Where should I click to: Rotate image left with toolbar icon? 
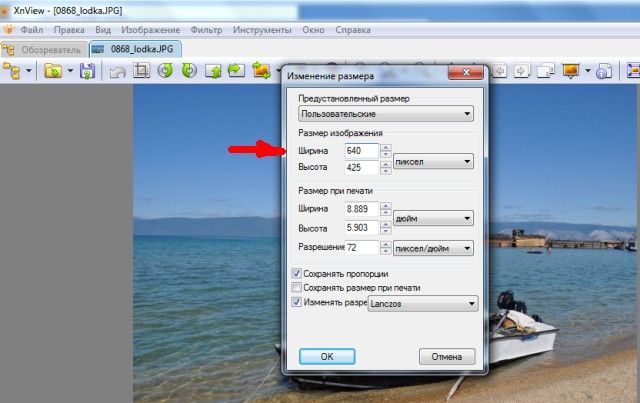point(164,71)
